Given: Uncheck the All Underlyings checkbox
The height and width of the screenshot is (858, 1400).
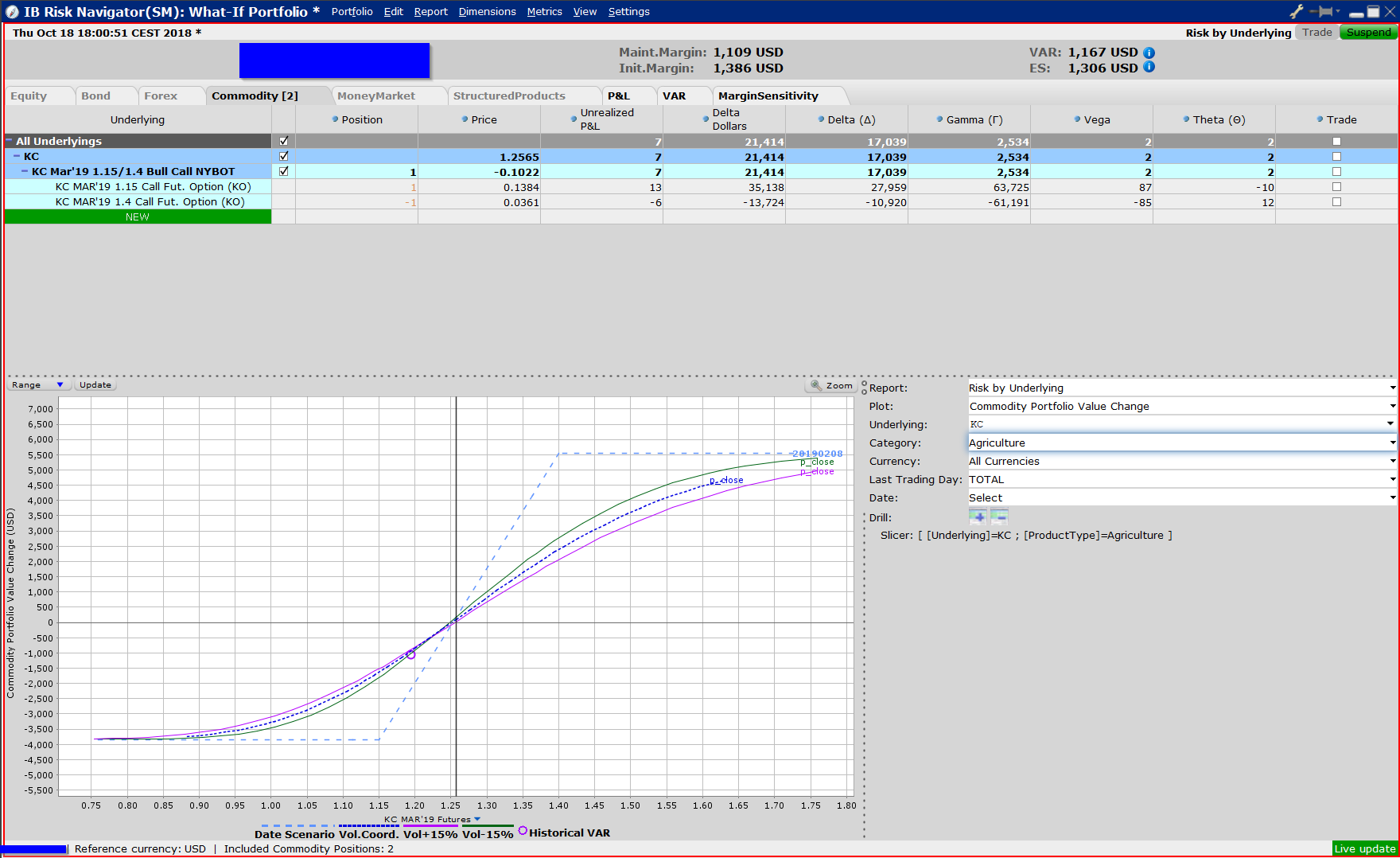Looking at the screenshot, I should coord(284,141).
